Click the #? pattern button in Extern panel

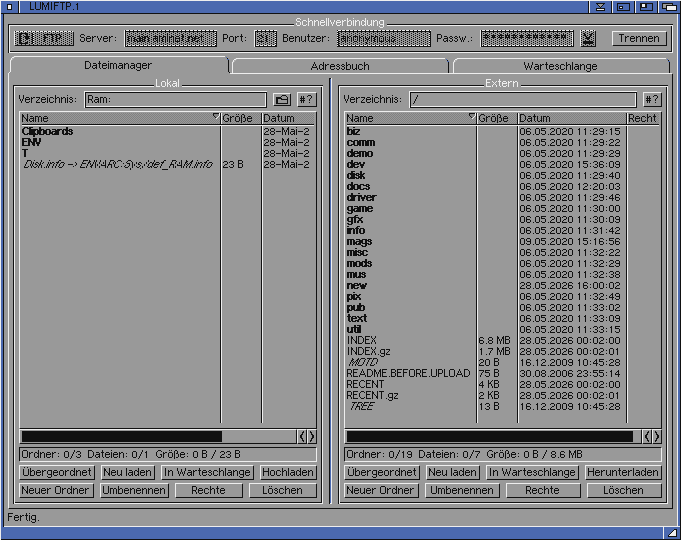(652, 99)
